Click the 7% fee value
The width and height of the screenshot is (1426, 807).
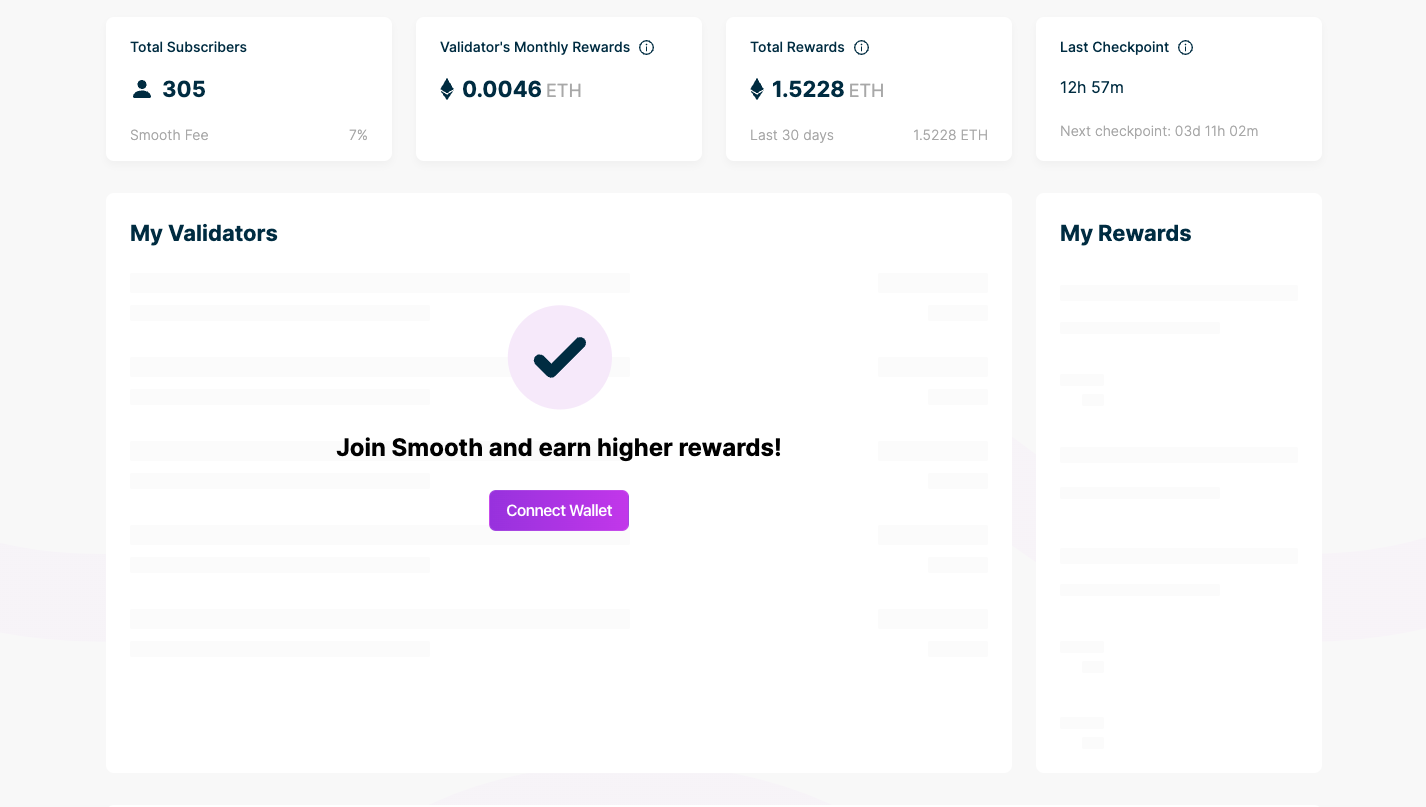tap(358, 135)
